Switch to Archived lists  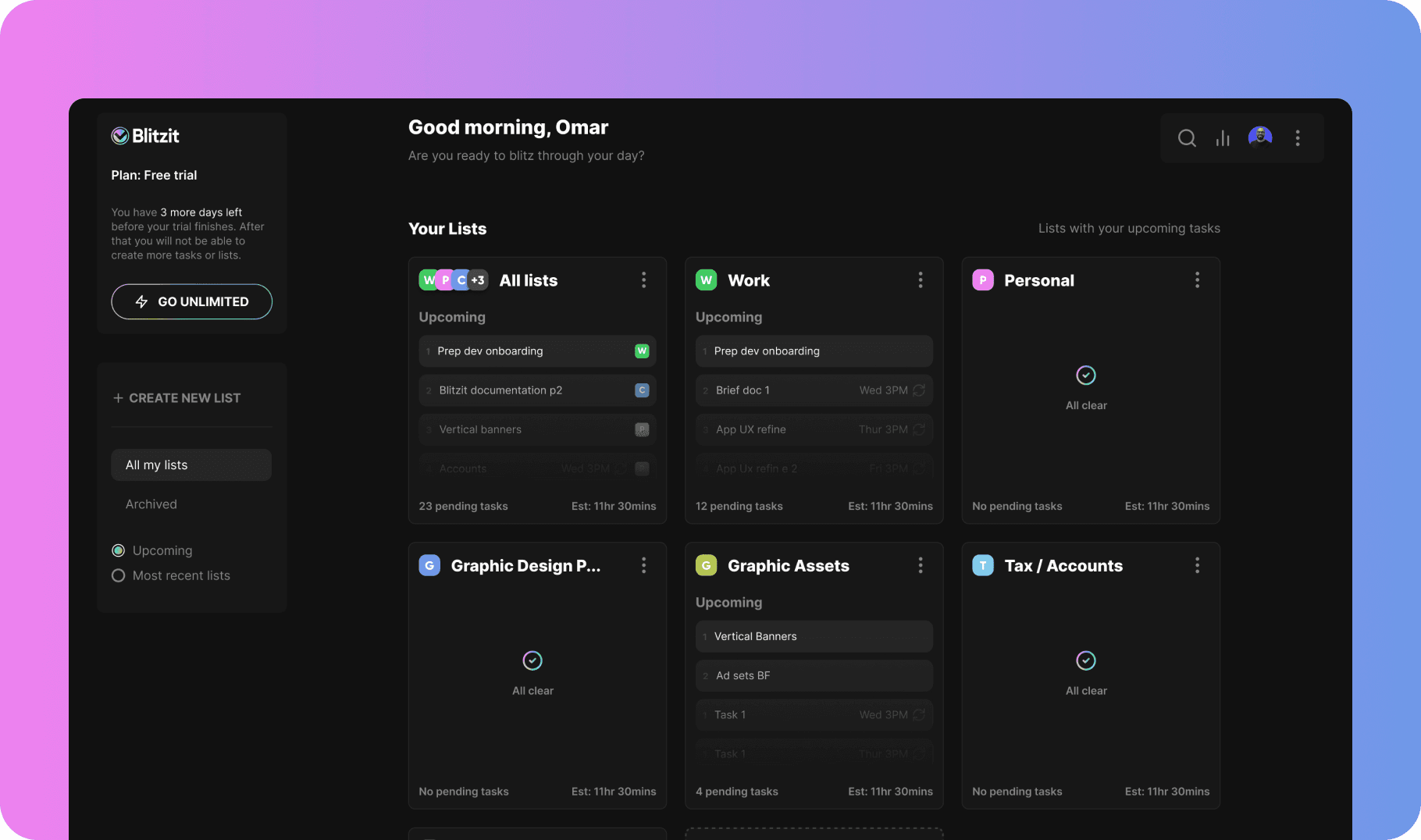[x=151, y=504]
